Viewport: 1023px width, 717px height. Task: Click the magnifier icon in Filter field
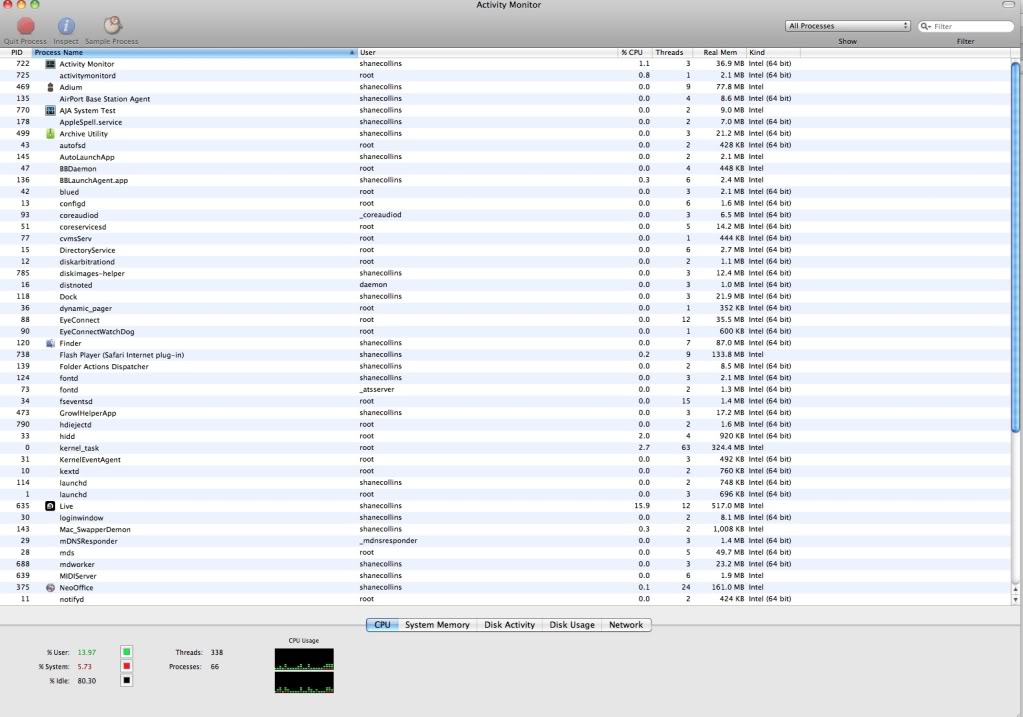(x=925, y=26)
